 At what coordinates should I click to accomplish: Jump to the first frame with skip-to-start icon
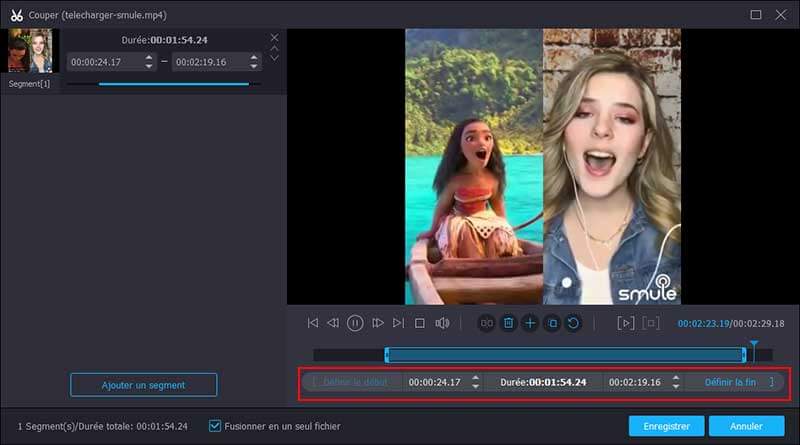click(313, 323)
